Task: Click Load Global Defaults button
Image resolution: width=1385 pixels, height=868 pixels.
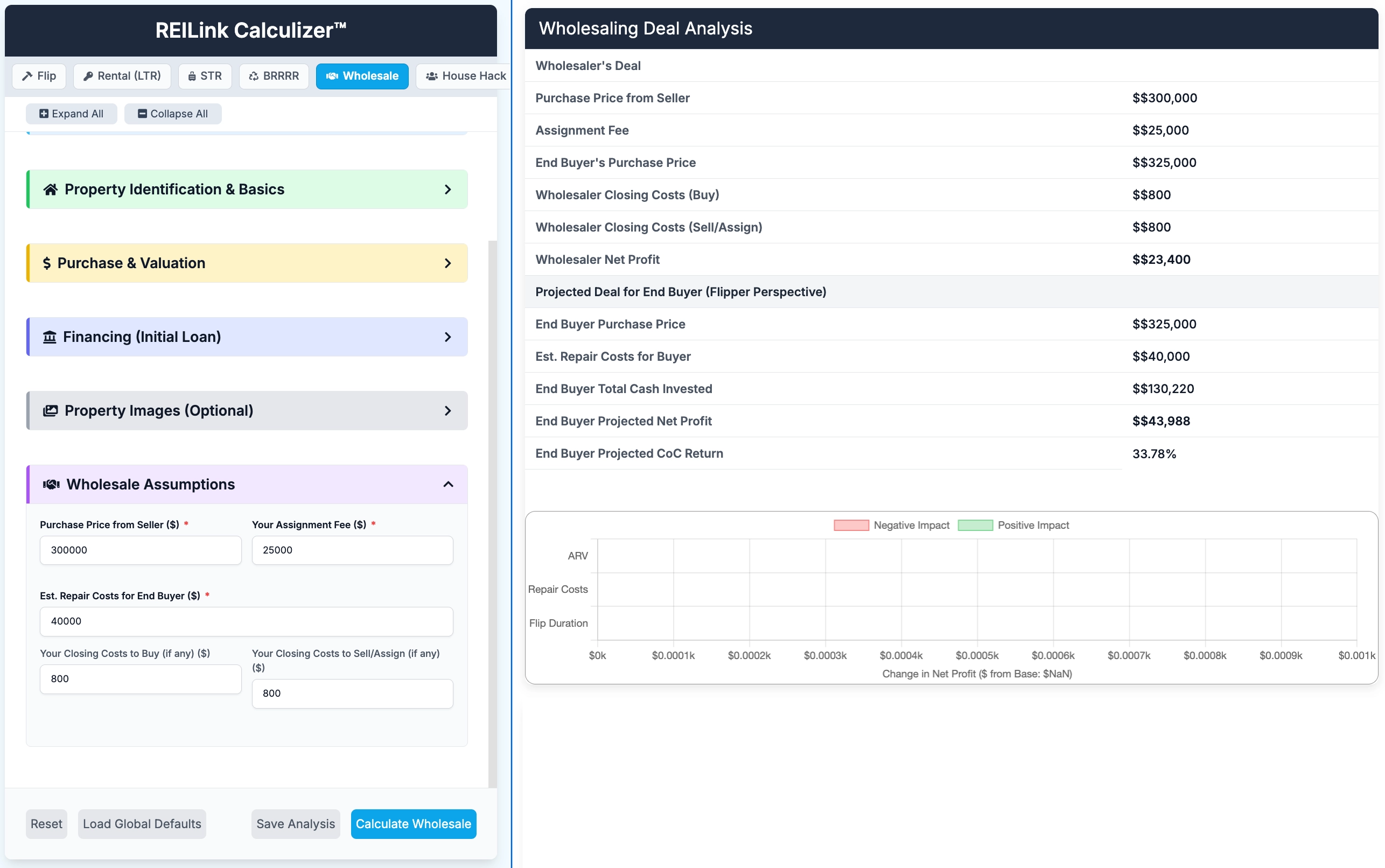Action: 142,824
